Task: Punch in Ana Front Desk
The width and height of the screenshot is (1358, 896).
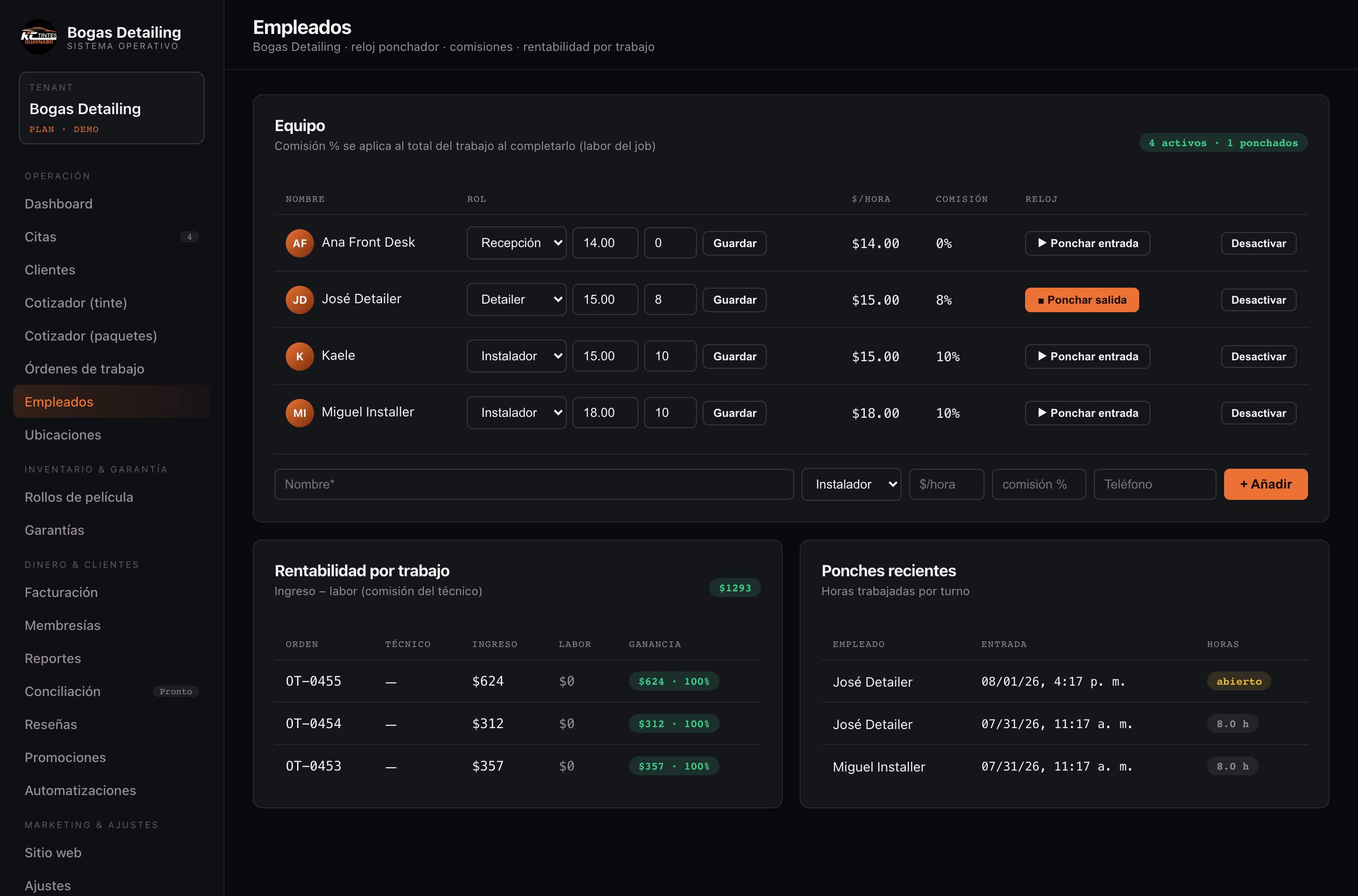Action: 1087,243
